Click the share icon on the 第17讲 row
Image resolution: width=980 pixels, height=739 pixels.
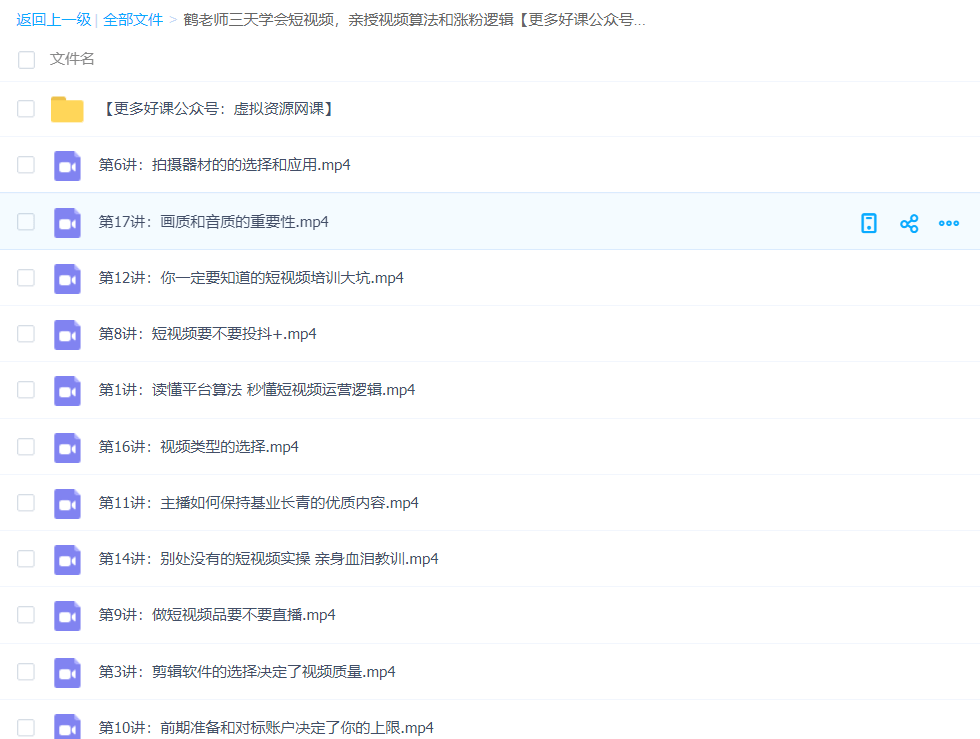908,223
